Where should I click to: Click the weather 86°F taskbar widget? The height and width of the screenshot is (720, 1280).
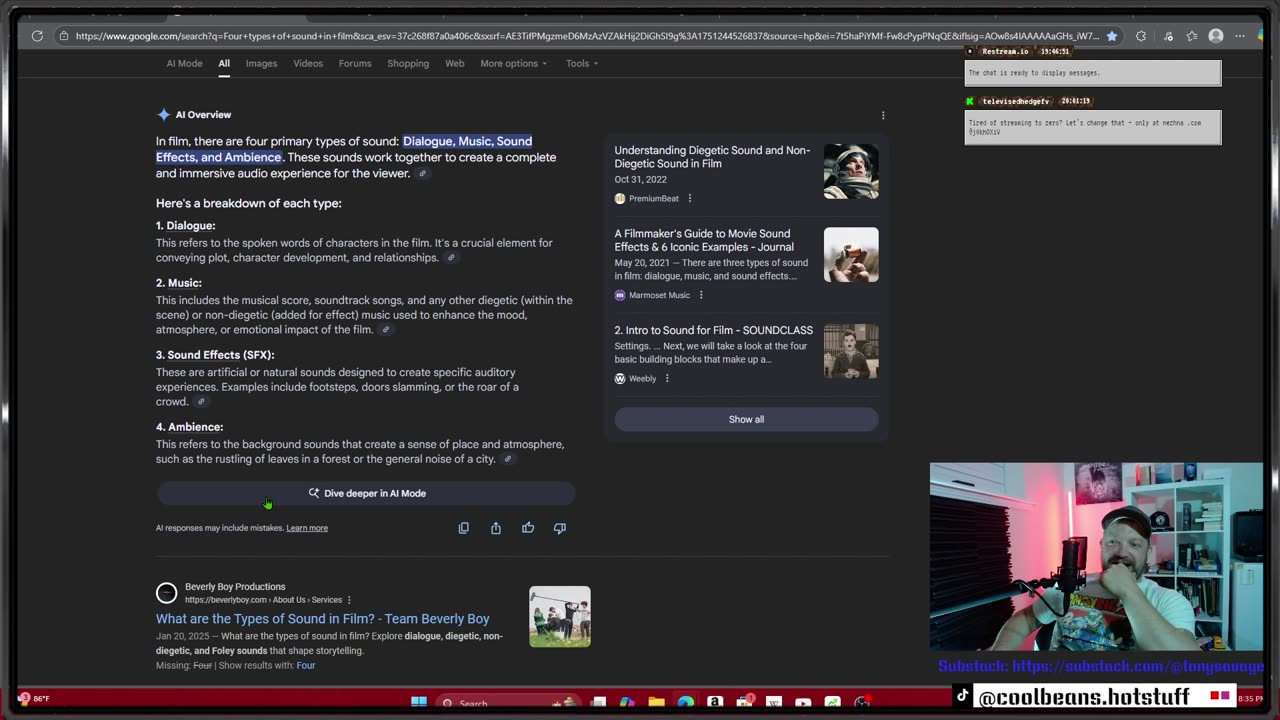click(x=34, y=698)
